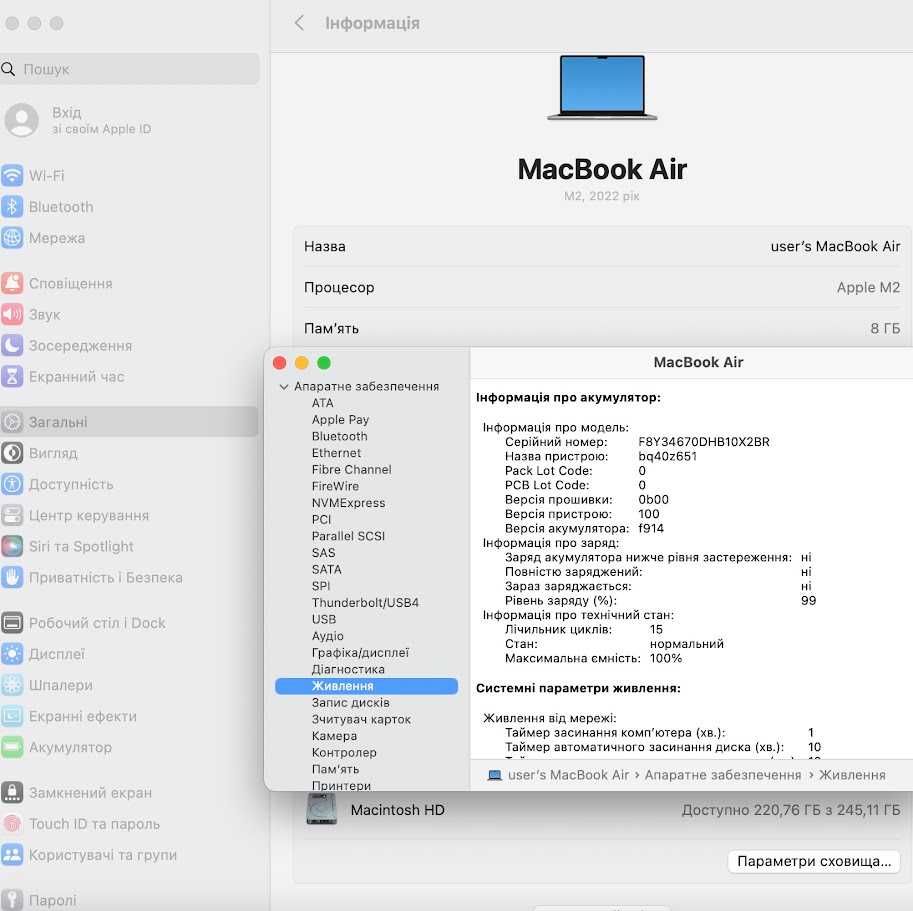Select Bluetooth in System Information tree
Screen dimensions: 913x911
point(339,436)
